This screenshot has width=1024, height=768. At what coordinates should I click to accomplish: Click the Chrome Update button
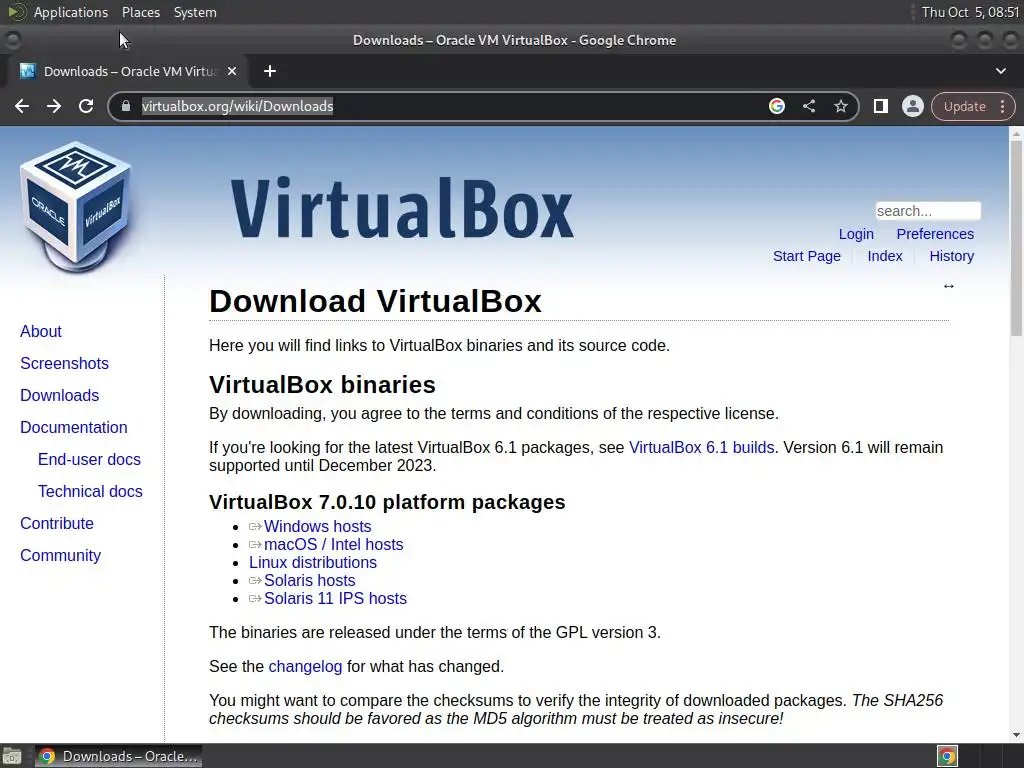click(x=964, y=106)
